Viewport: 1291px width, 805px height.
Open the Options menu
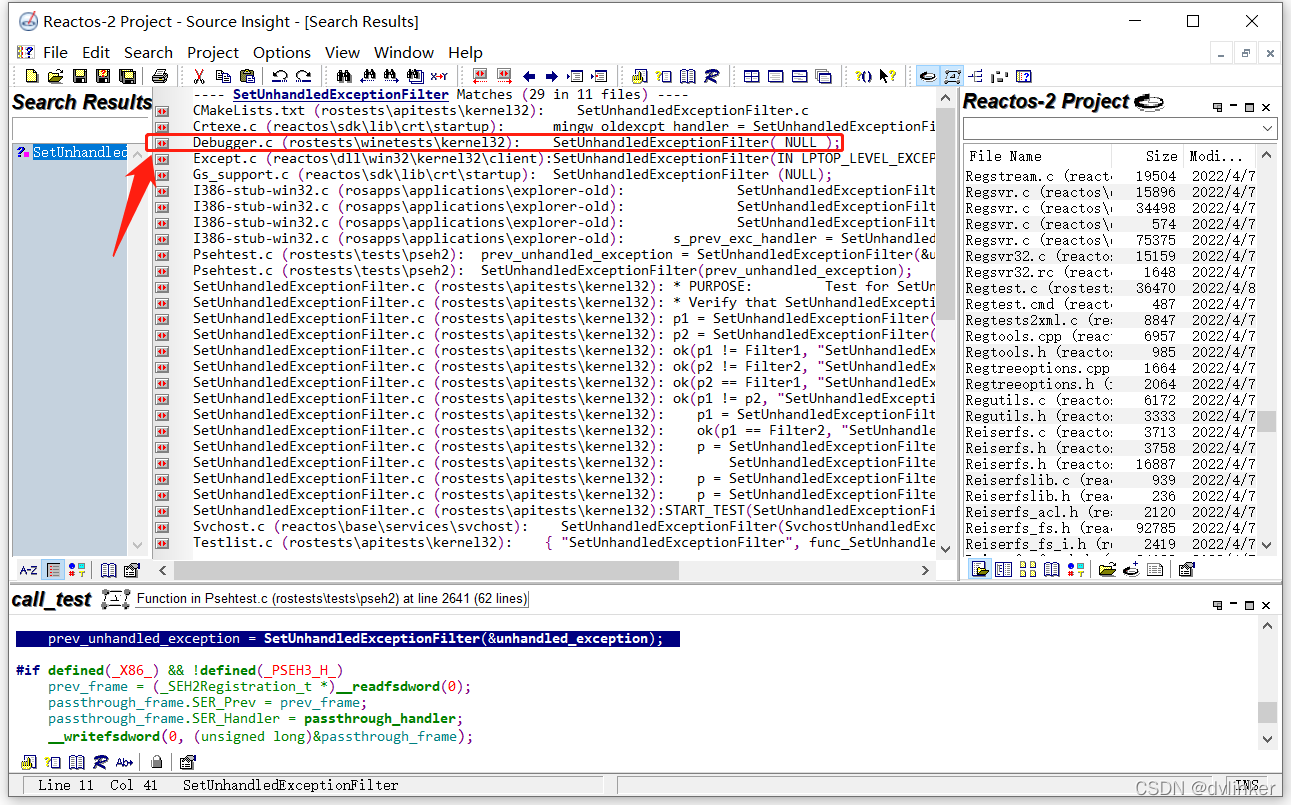[282, 52]
